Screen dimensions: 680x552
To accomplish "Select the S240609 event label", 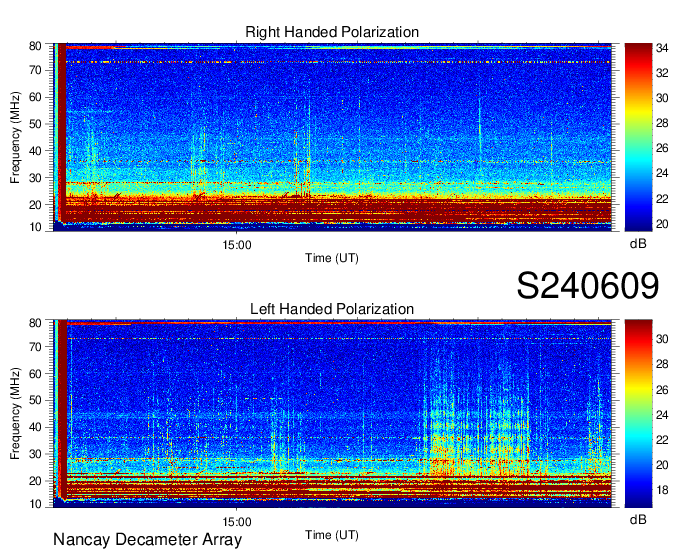I will click(x=588, y=285).
